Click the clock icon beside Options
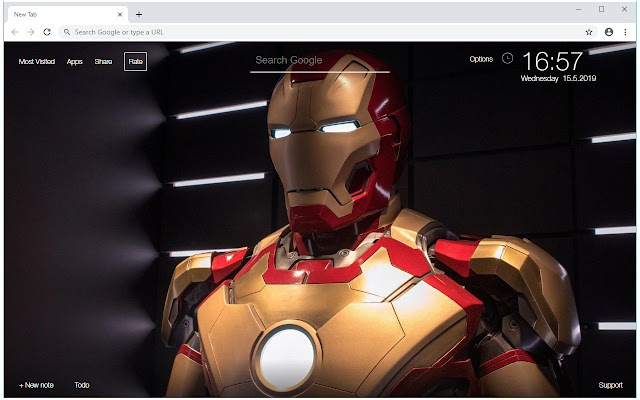Image resolution: width=640 pixels, height=400 pixels. coord(507,58)
